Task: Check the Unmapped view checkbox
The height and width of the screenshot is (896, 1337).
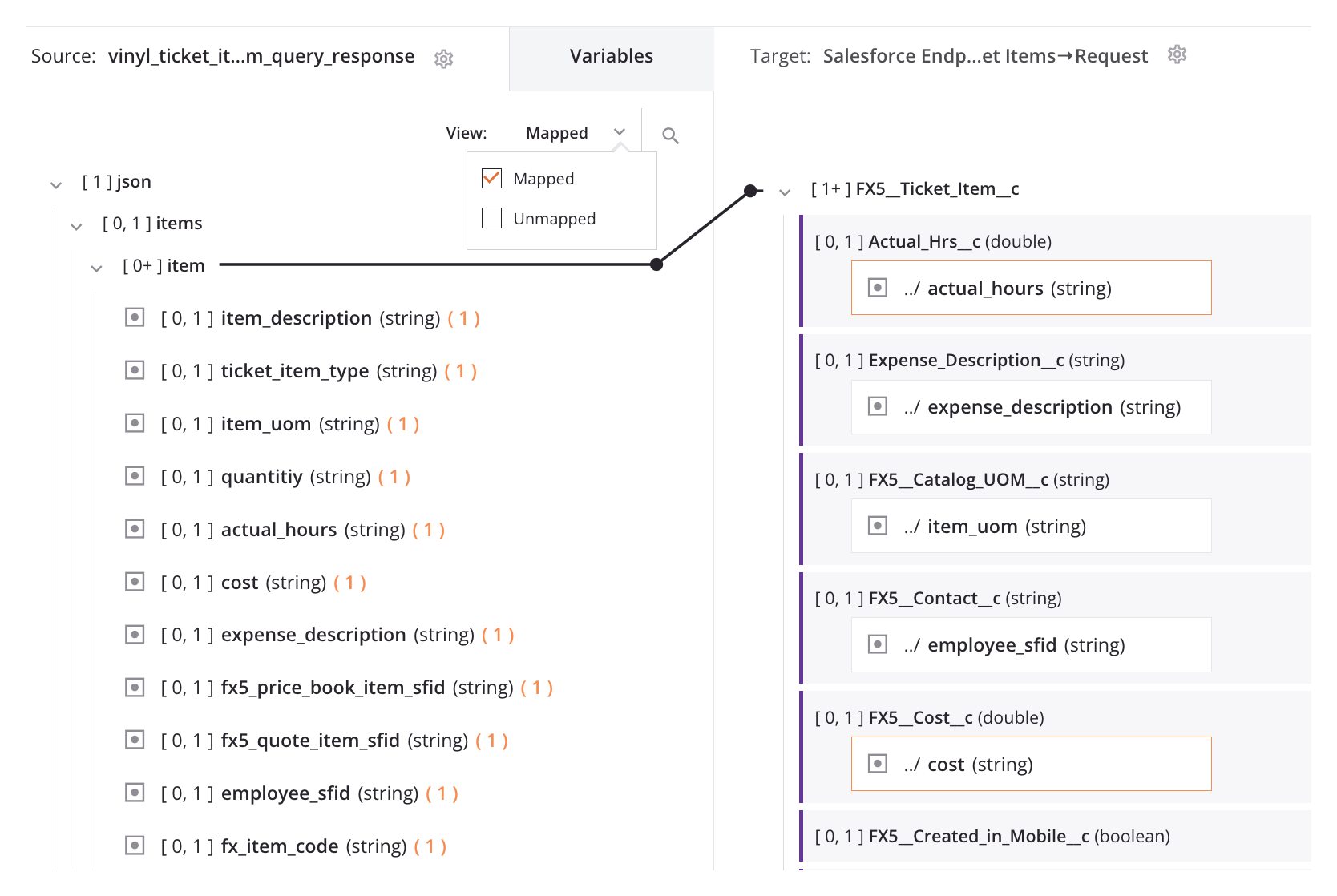Action: point(491,218)
